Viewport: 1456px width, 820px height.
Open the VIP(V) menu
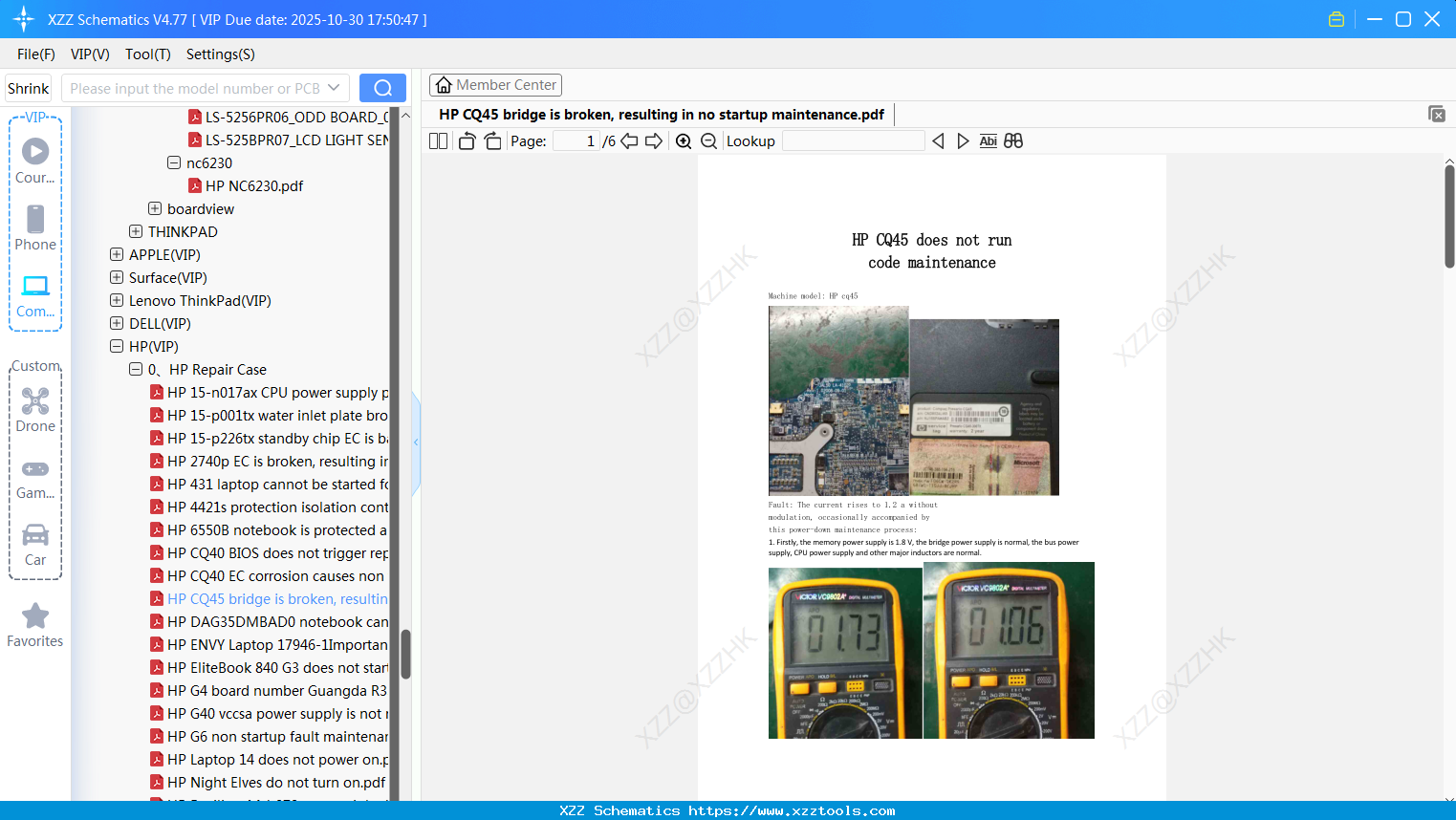tap(90, 54)
